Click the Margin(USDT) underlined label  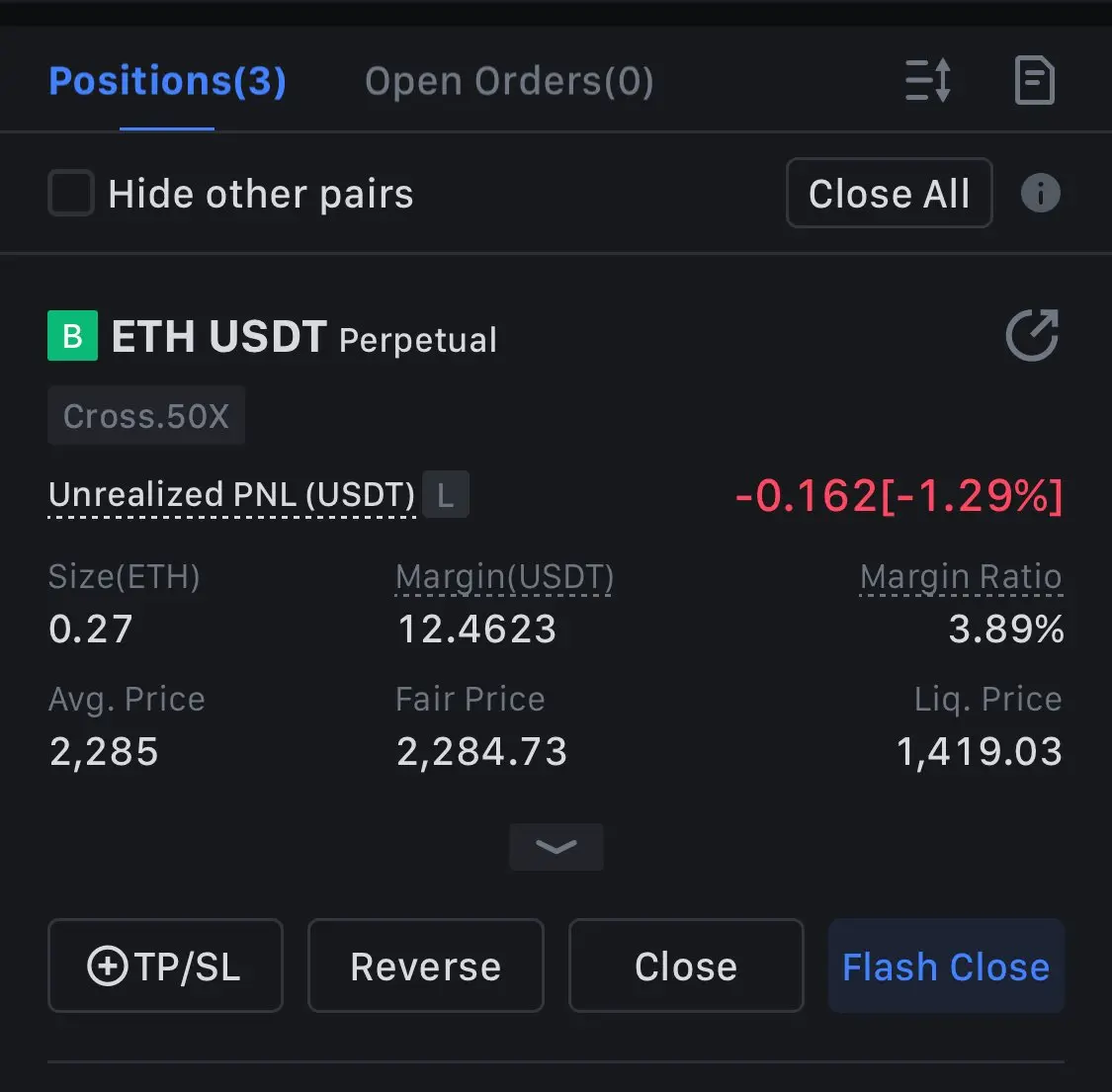click(504, 576)
